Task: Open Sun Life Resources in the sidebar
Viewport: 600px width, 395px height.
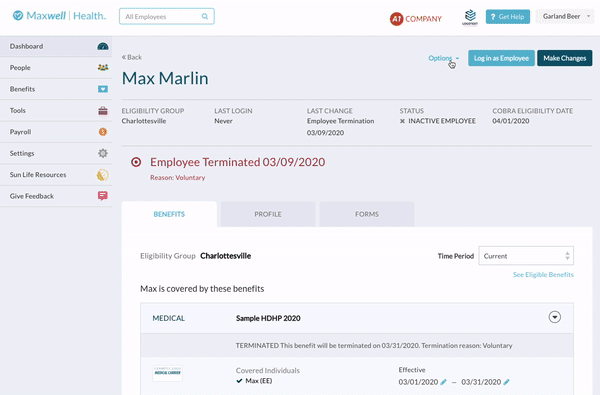Action: click(56, 175)
